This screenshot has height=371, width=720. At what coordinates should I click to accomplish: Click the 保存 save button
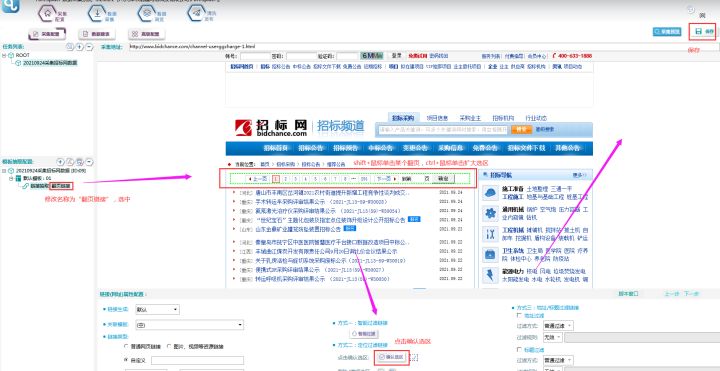click(704, 31)
